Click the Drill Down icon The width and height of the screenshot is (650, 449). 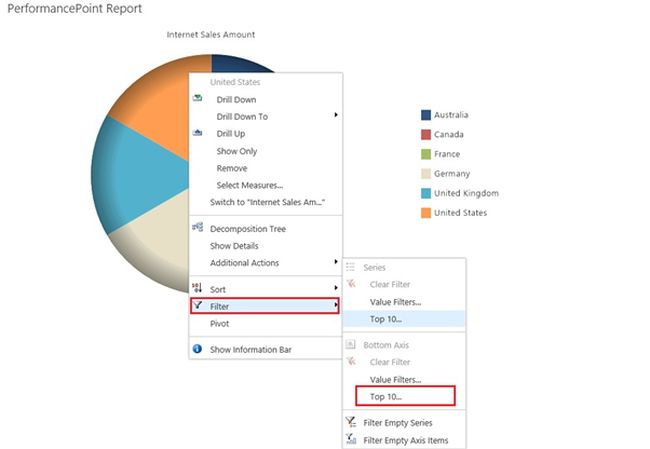pyautogui.click(x=198, y=99)
